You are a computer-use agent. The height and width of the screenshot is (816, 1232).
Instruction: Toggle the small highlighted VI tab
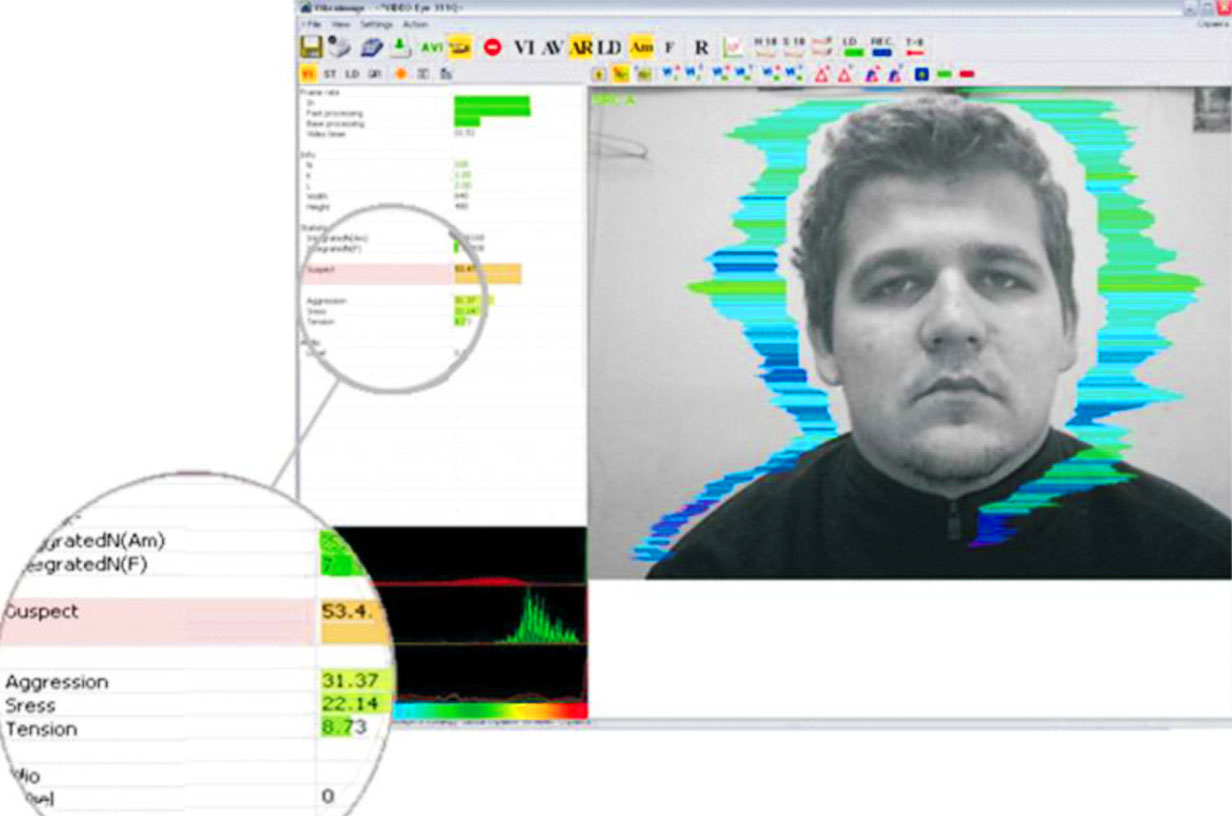click(308, 74)
